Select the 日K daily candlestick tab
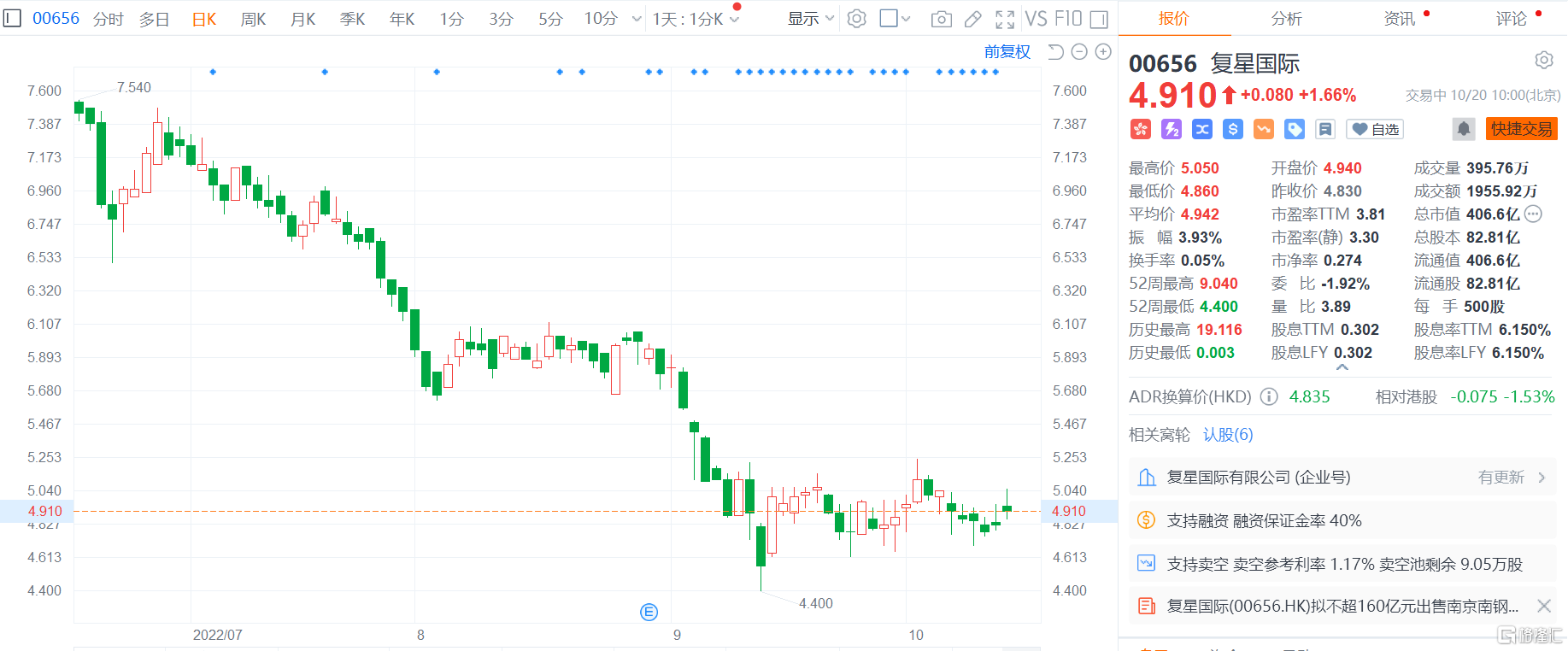 pos(204,19)
